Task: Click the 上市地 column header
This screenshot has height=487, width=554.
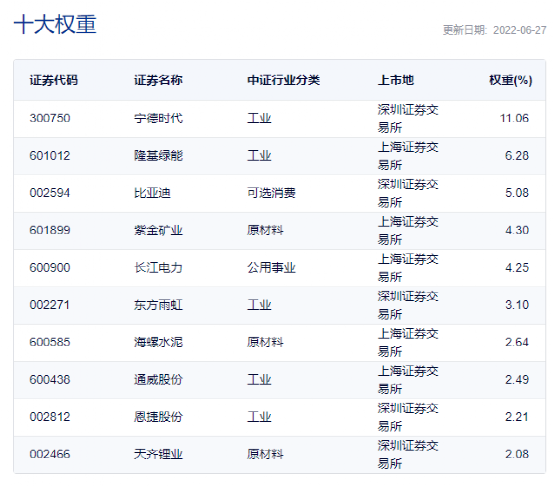Action: point(396,80)
